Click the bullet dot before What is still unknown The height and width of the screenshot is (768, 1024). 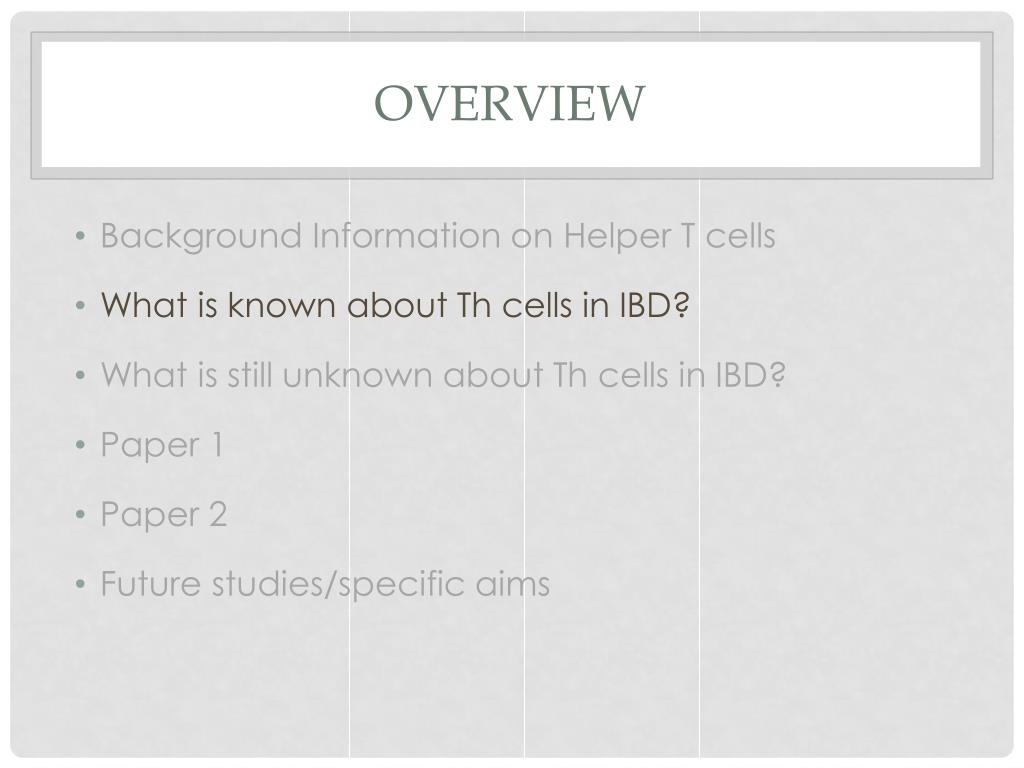tap(80, 375)
